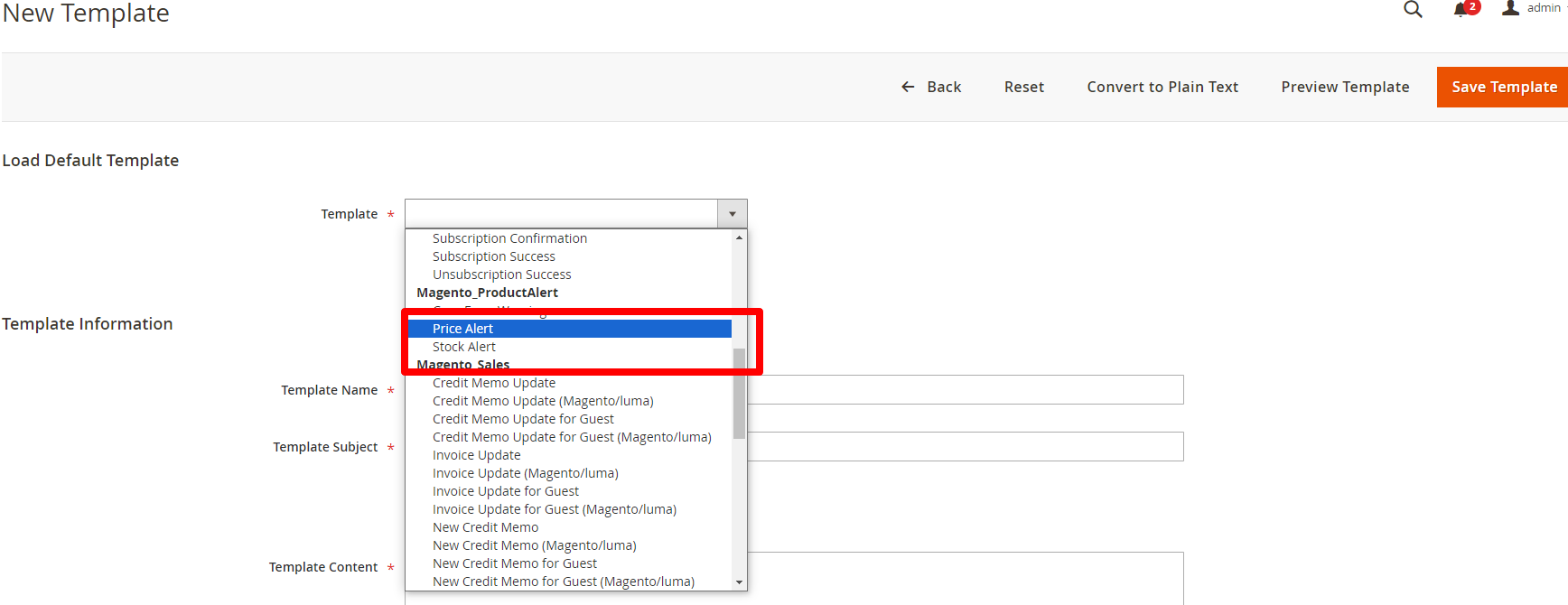This screenshot has width=1568, height=605.
Task: Toggle the Template dropdown arrow
Action: point(732,214)
